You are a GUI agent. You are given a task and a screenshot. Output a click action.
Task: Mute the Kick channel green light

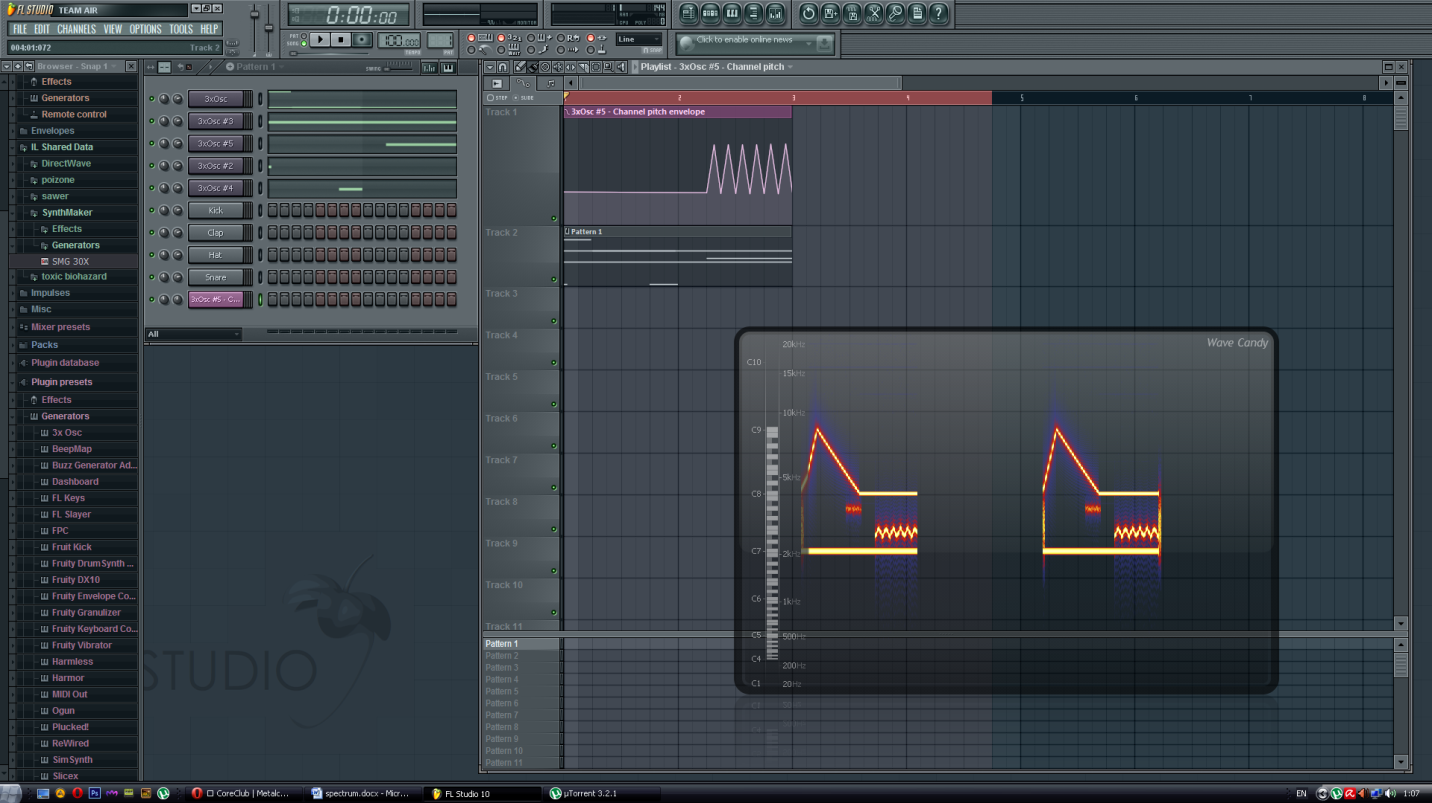[x=152, y=210]
